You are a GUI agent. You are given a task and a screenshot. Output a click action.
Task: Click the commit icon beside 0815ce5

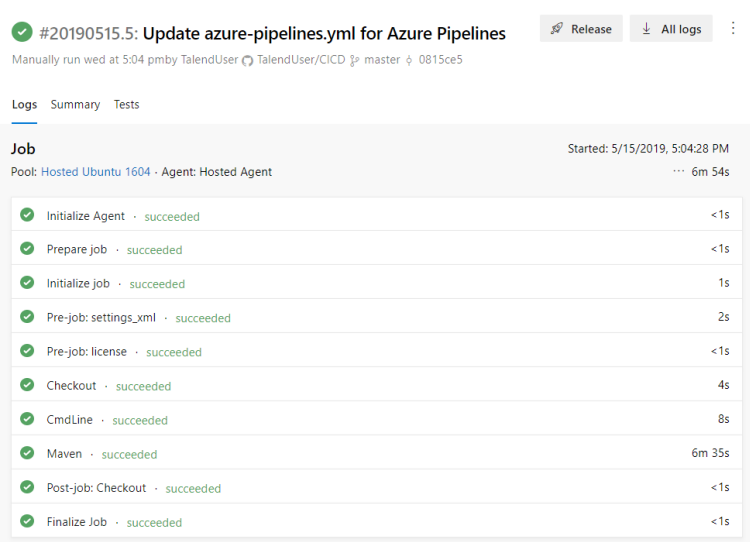[409, 60]
